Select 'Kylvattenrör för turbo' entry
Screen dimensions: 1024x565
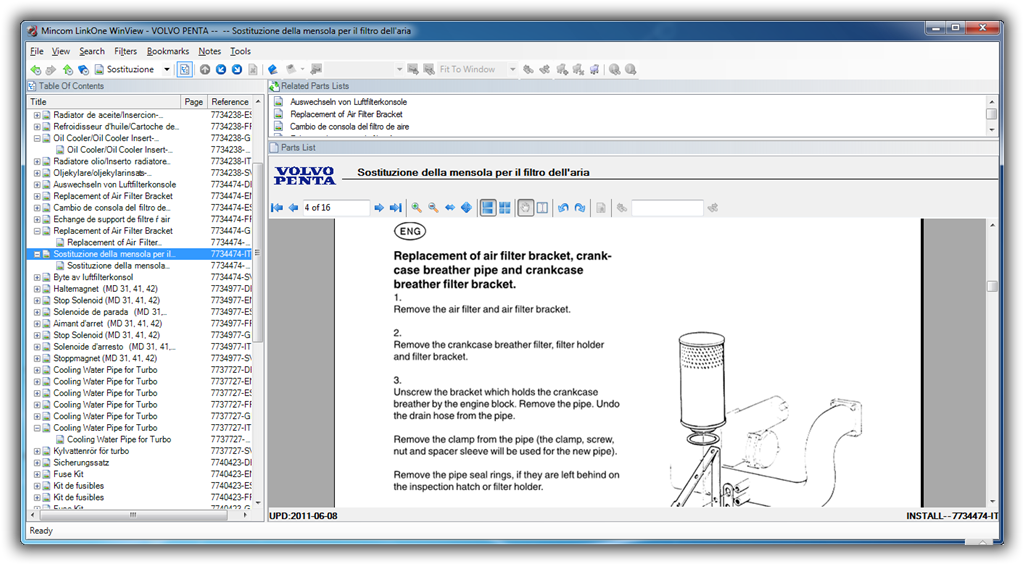(x=91, y=451)
